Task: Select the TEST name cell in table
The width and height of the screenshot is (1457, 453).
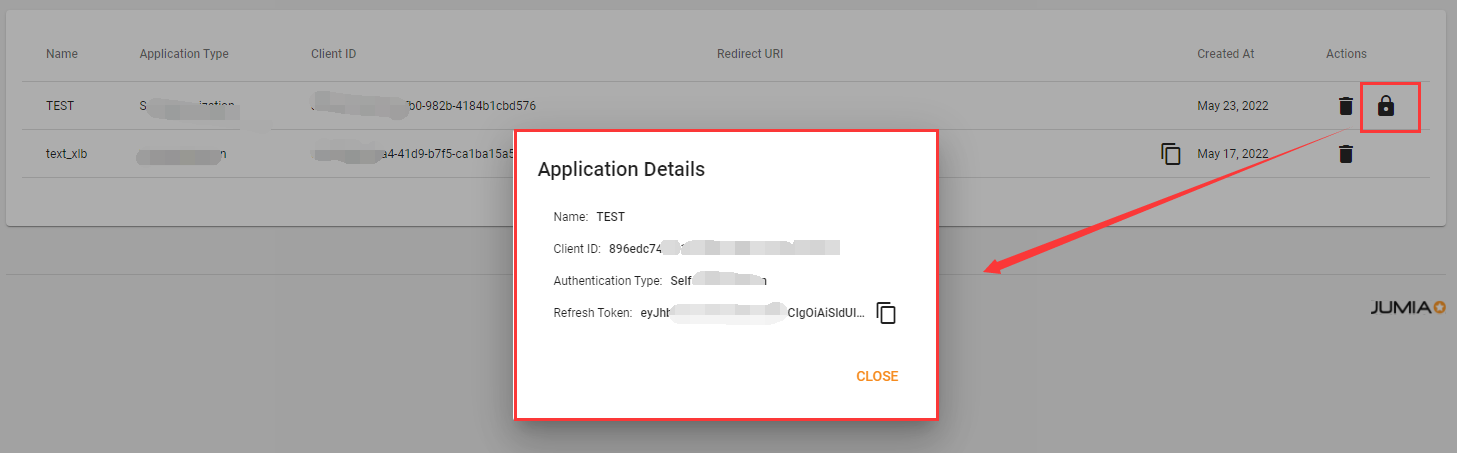Action: pos(60,106)
